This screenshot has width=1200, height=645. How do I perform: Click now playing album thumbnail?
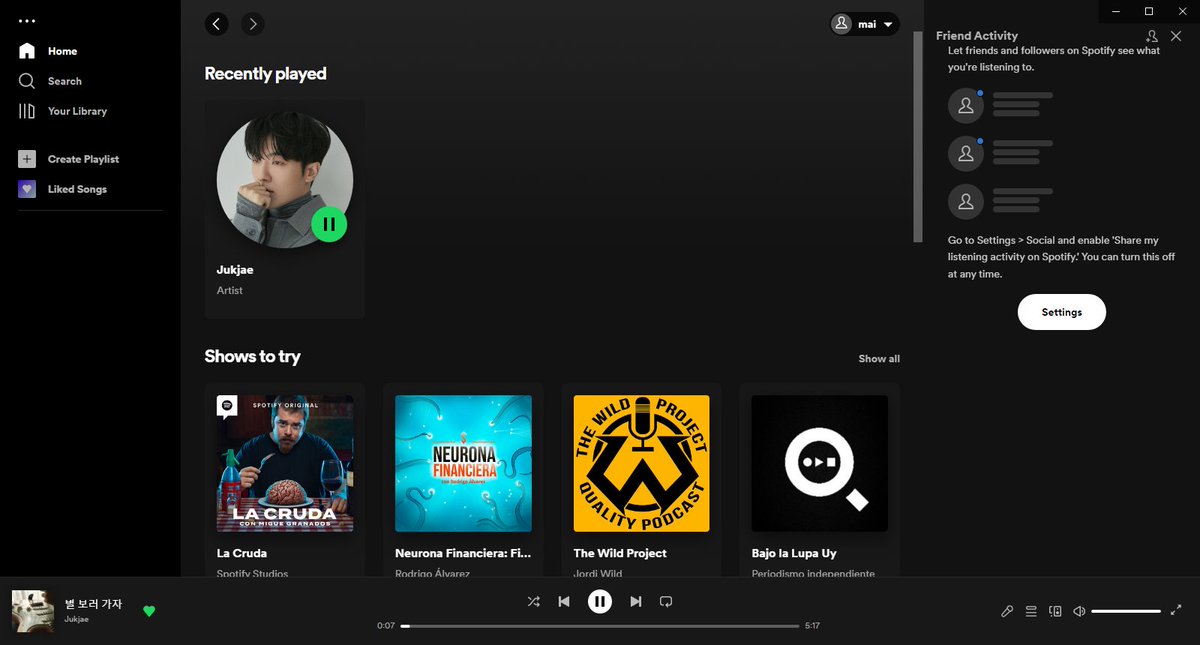tap(32, 611)
